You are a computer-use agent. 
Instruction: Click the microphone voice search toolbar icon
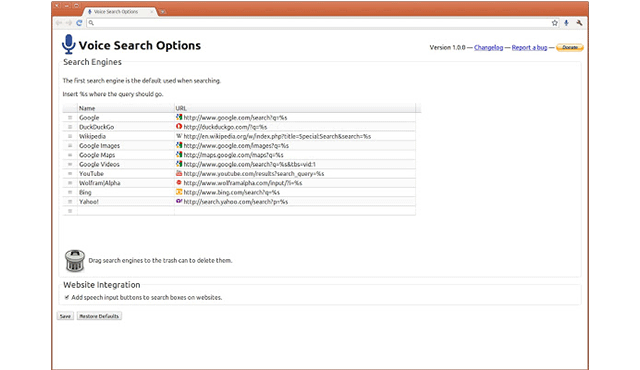tap(566, 23)
